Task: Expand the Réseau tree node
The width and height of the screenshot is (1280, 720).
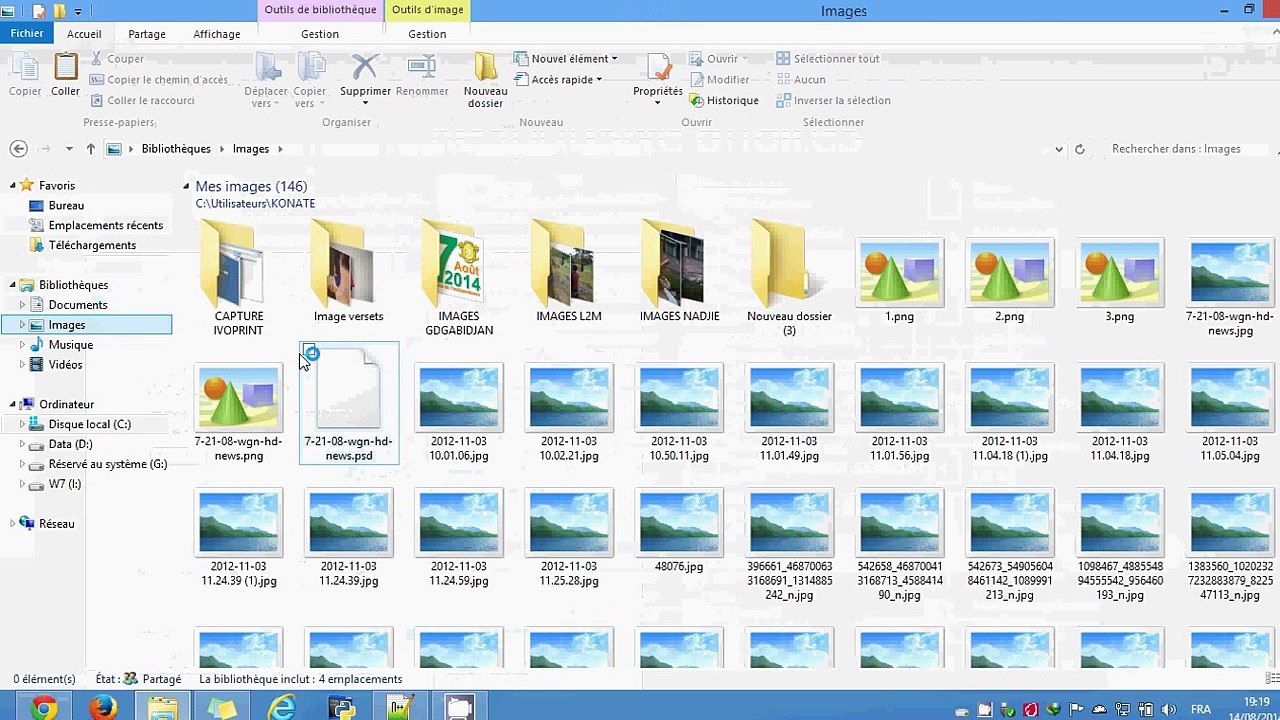Action: point(13,524)
